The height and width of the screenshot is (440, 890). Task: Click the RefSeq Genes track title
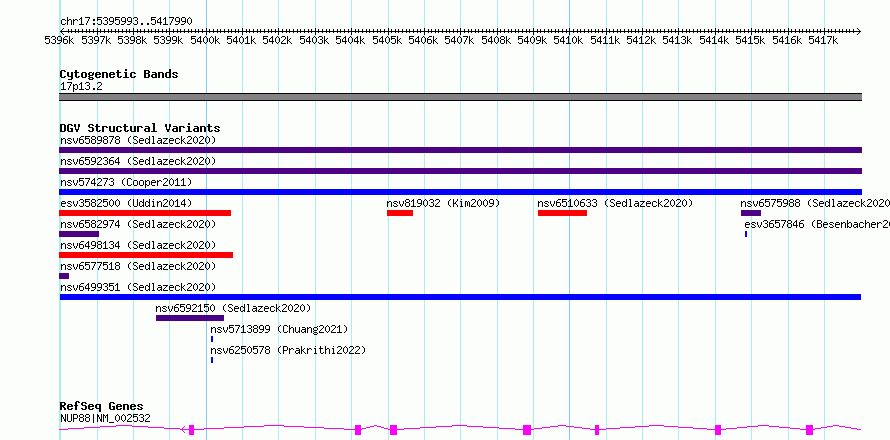[x=101, y=407]
